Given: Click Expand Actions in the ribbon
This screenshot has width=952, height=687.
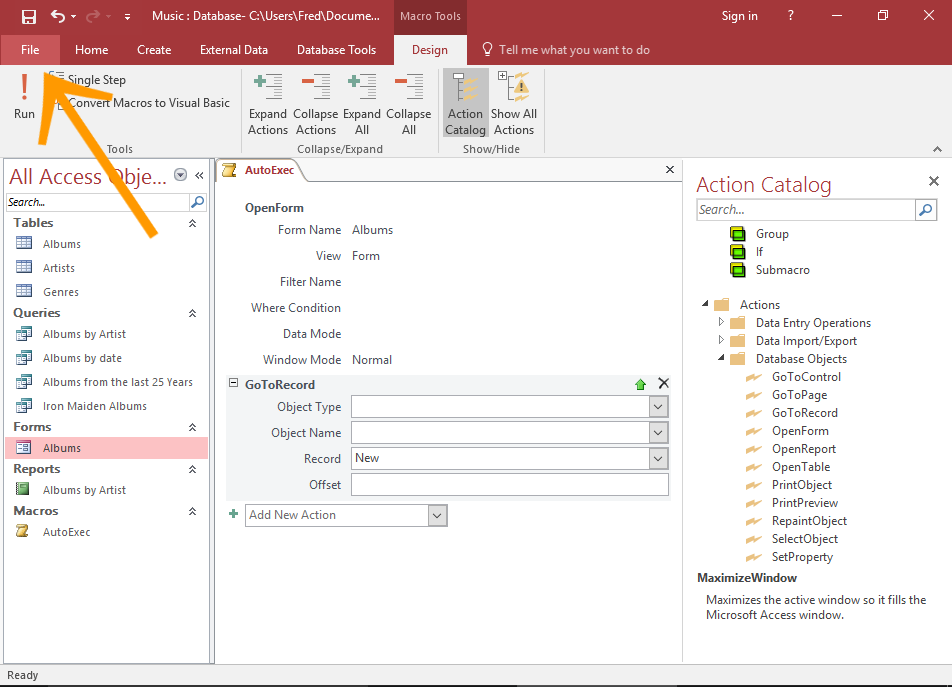Looking at the screenshot, I should pyautogui.click(x=268, y=104).
